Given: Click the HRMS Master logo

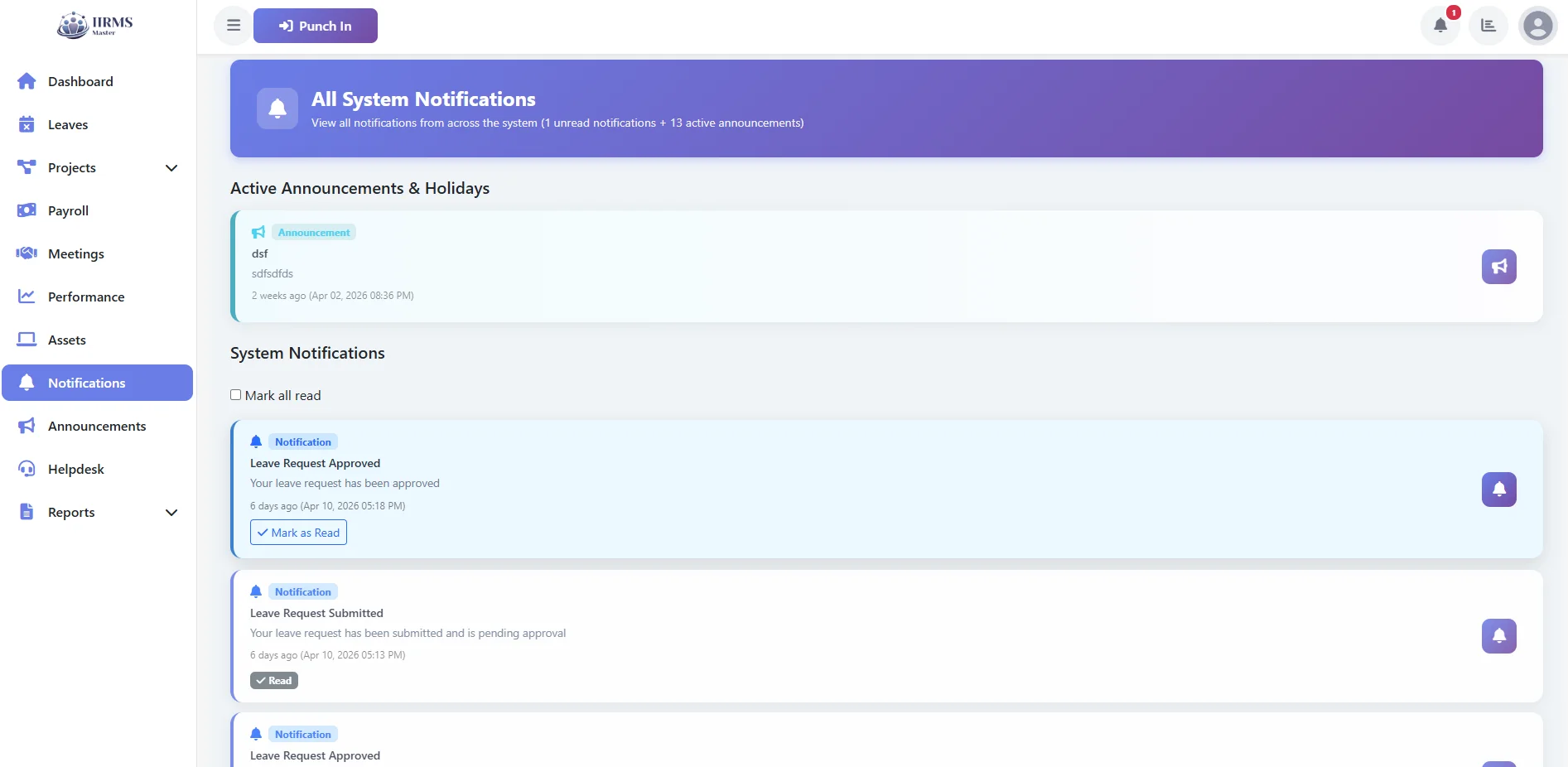Looking at the screenshot, I should (x=95, y=25).
